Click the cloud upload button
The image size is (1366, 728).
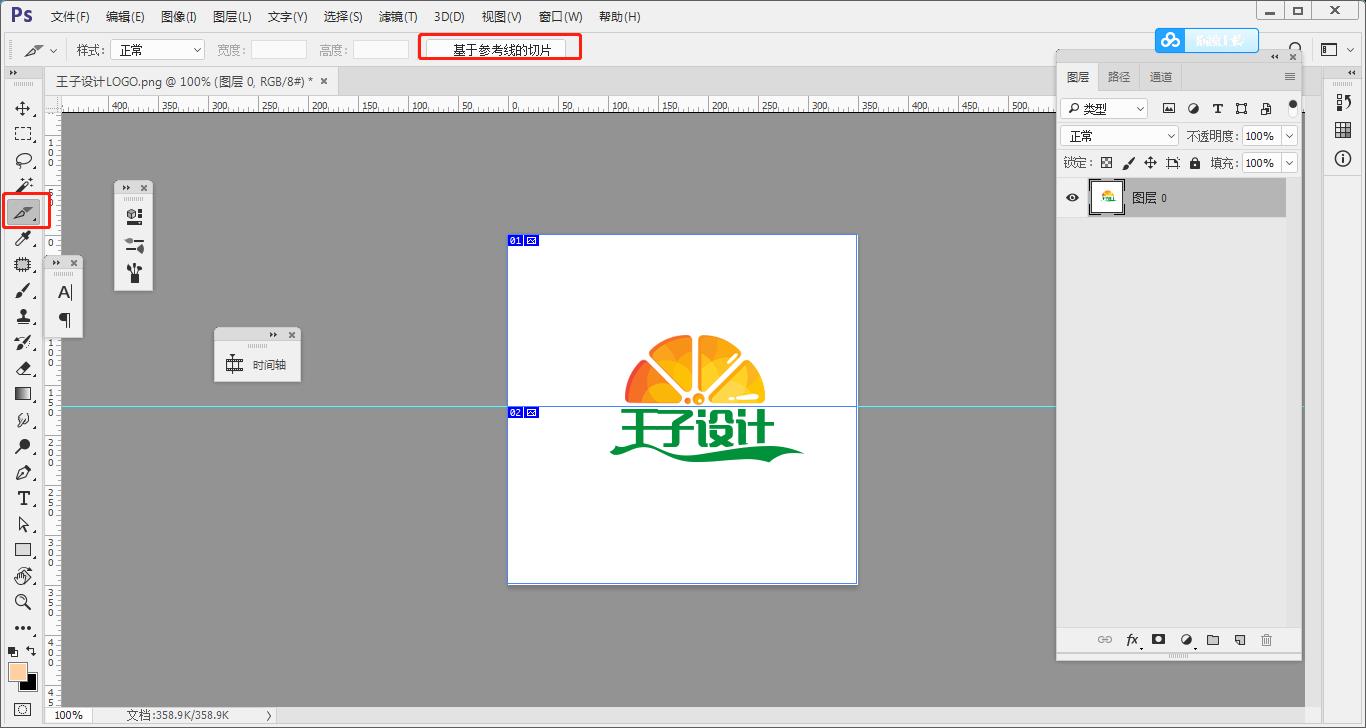(1206, 40)
